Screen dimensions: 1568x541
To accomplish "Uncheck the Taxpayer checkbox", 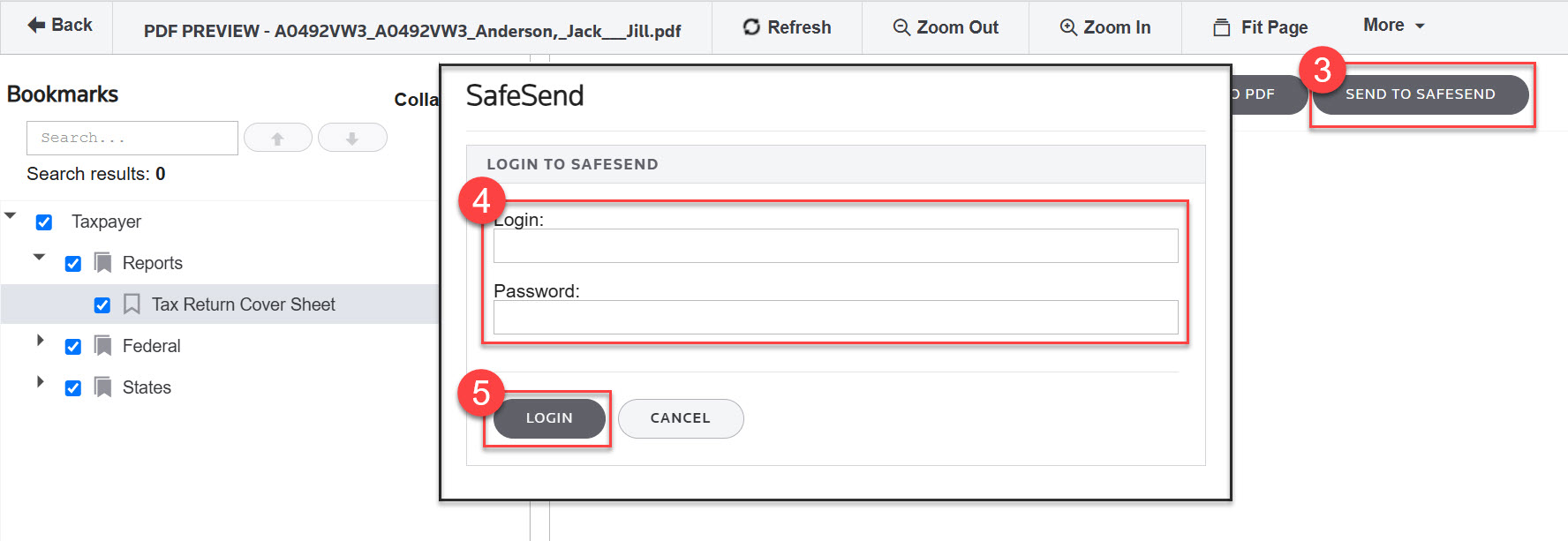I will pyautogui.click(x=44, y=222).
